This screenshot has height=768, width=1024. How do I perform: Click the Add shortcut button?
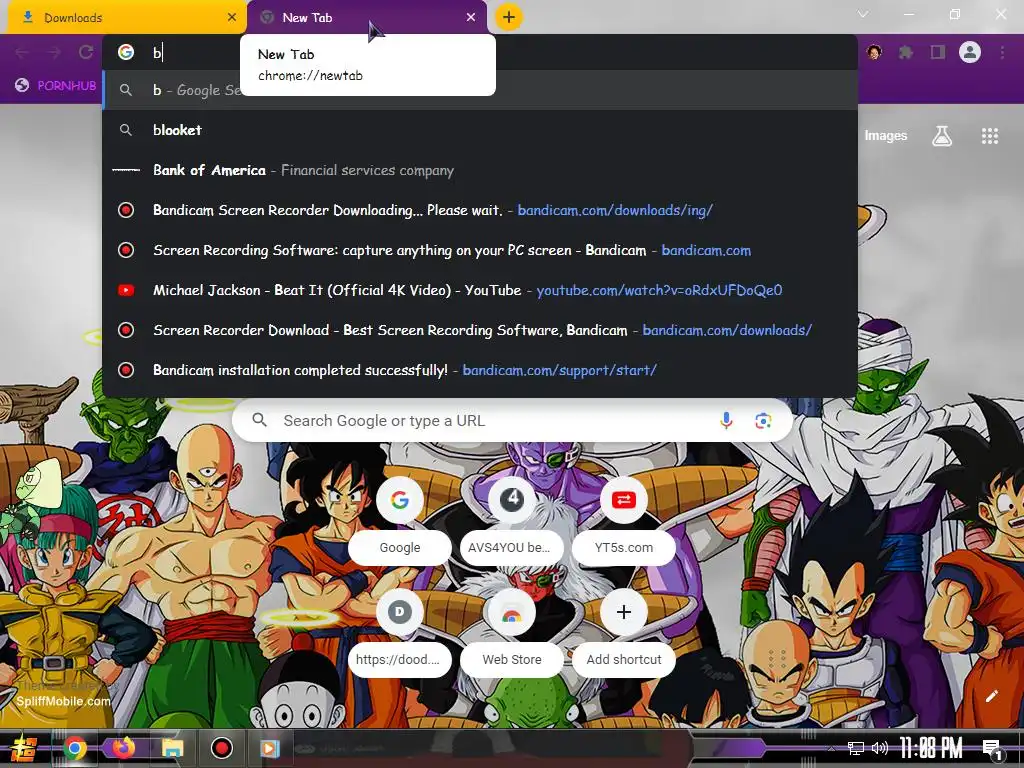624,632
